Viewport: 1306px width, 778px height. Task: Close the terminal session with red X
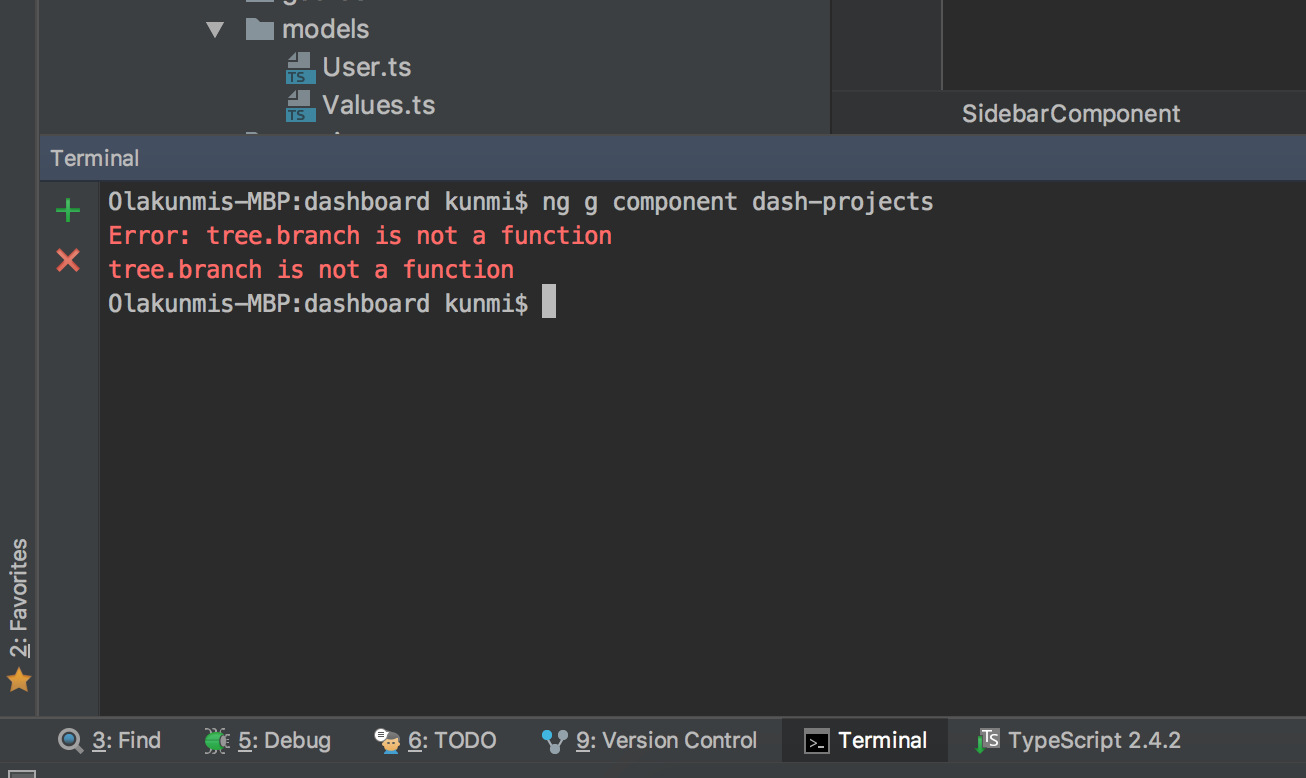pyautogui.click(x=68, y=261)
